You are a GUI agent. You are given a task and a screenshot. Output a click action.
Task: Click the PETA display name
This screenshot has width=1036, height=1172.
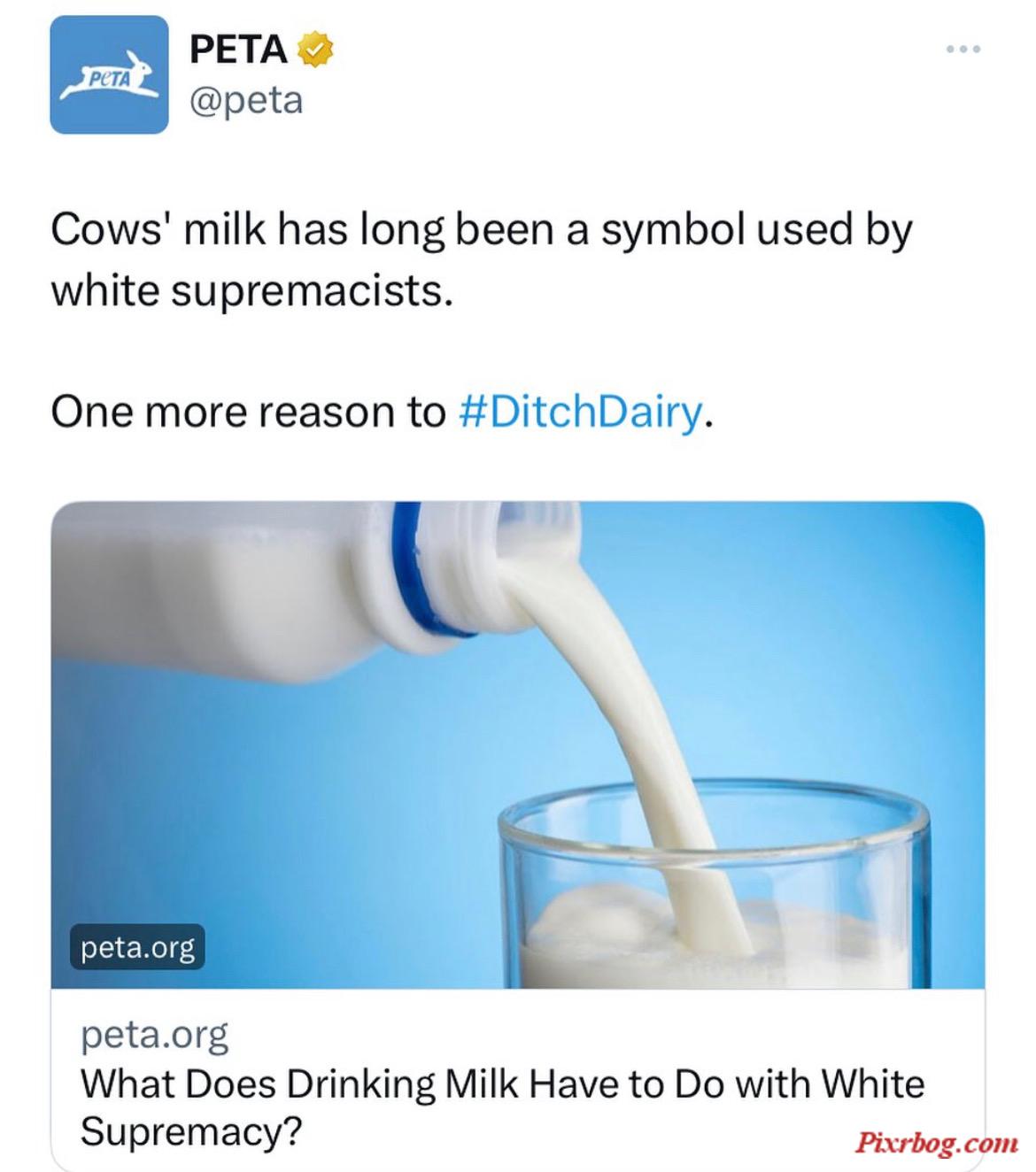238,50
